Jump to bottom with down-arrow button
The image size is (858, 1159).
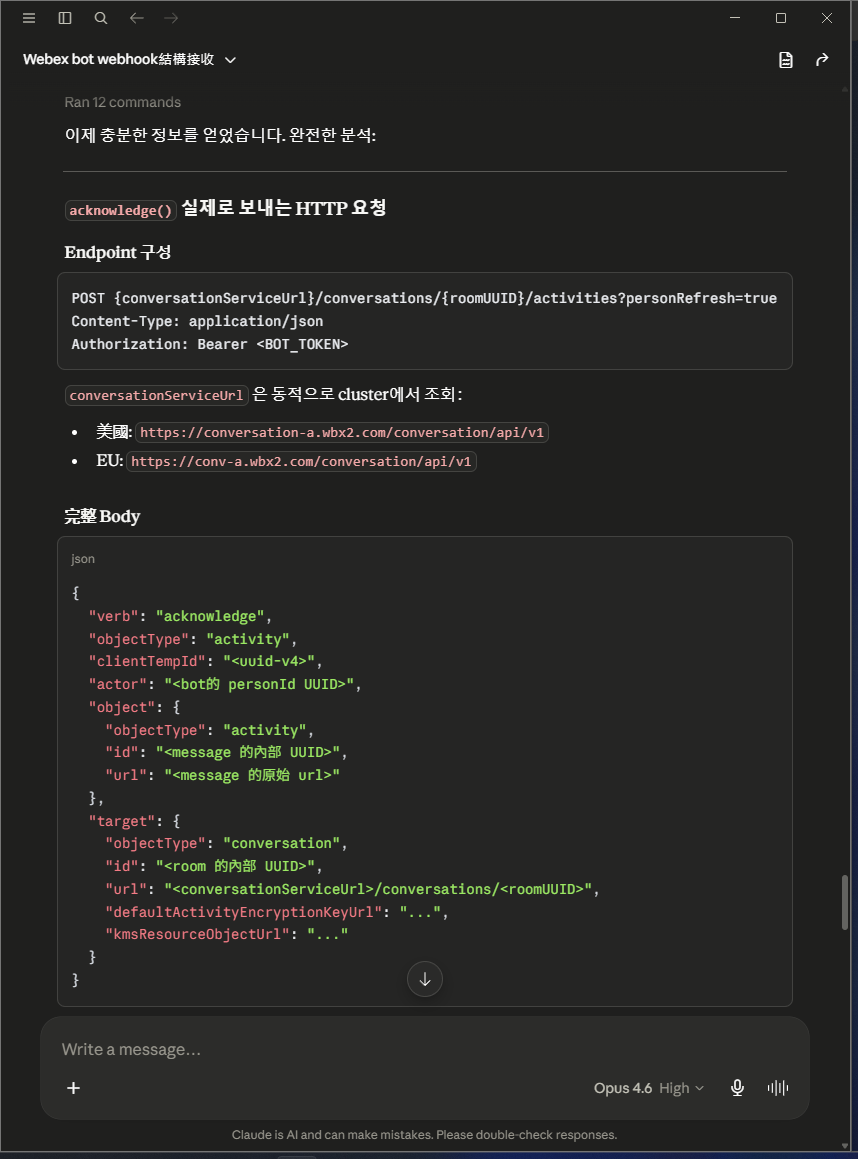pos(425,979)
